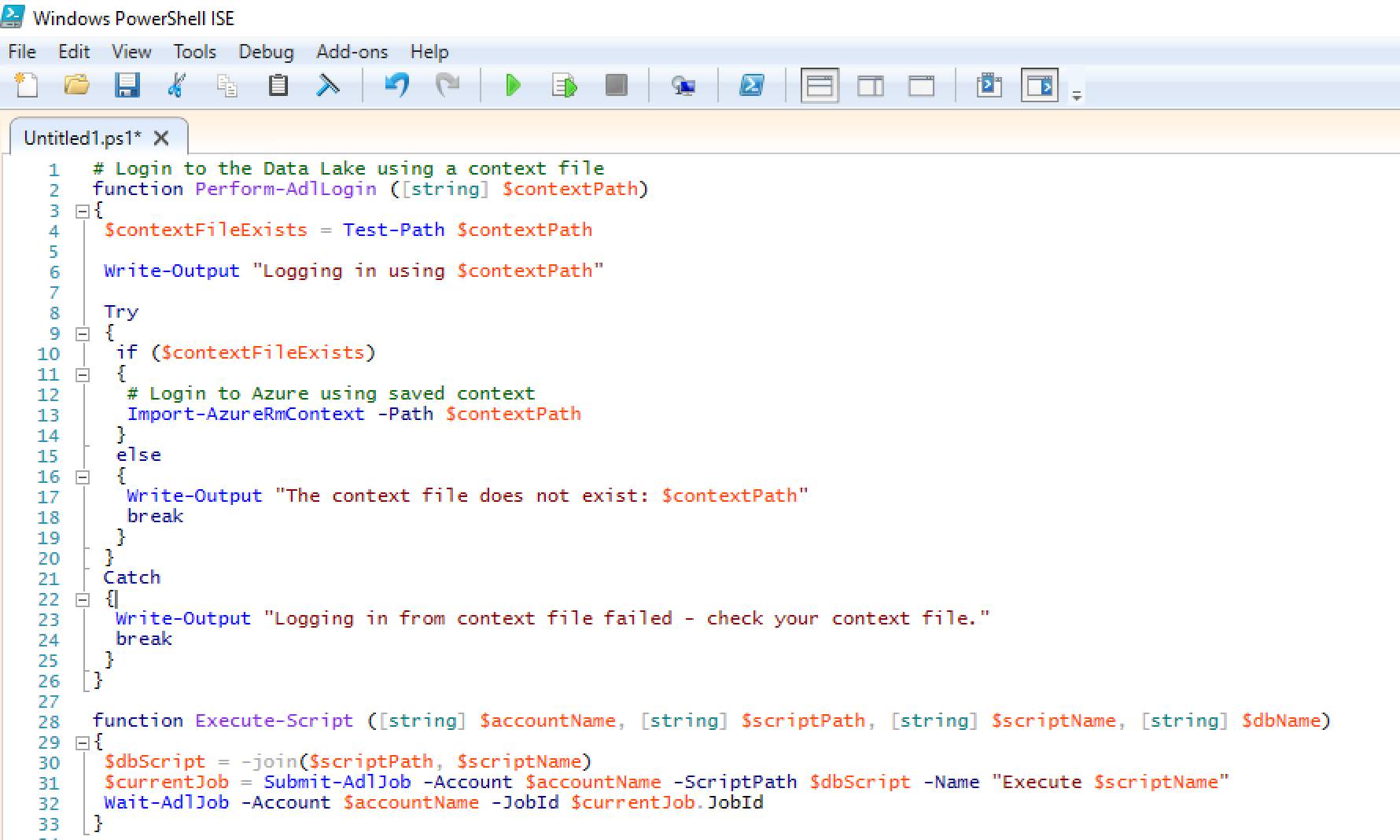This screenshot has width=1400, height=840.
Task: Open the toolbar overflow options arrow
Action: 1077,94
